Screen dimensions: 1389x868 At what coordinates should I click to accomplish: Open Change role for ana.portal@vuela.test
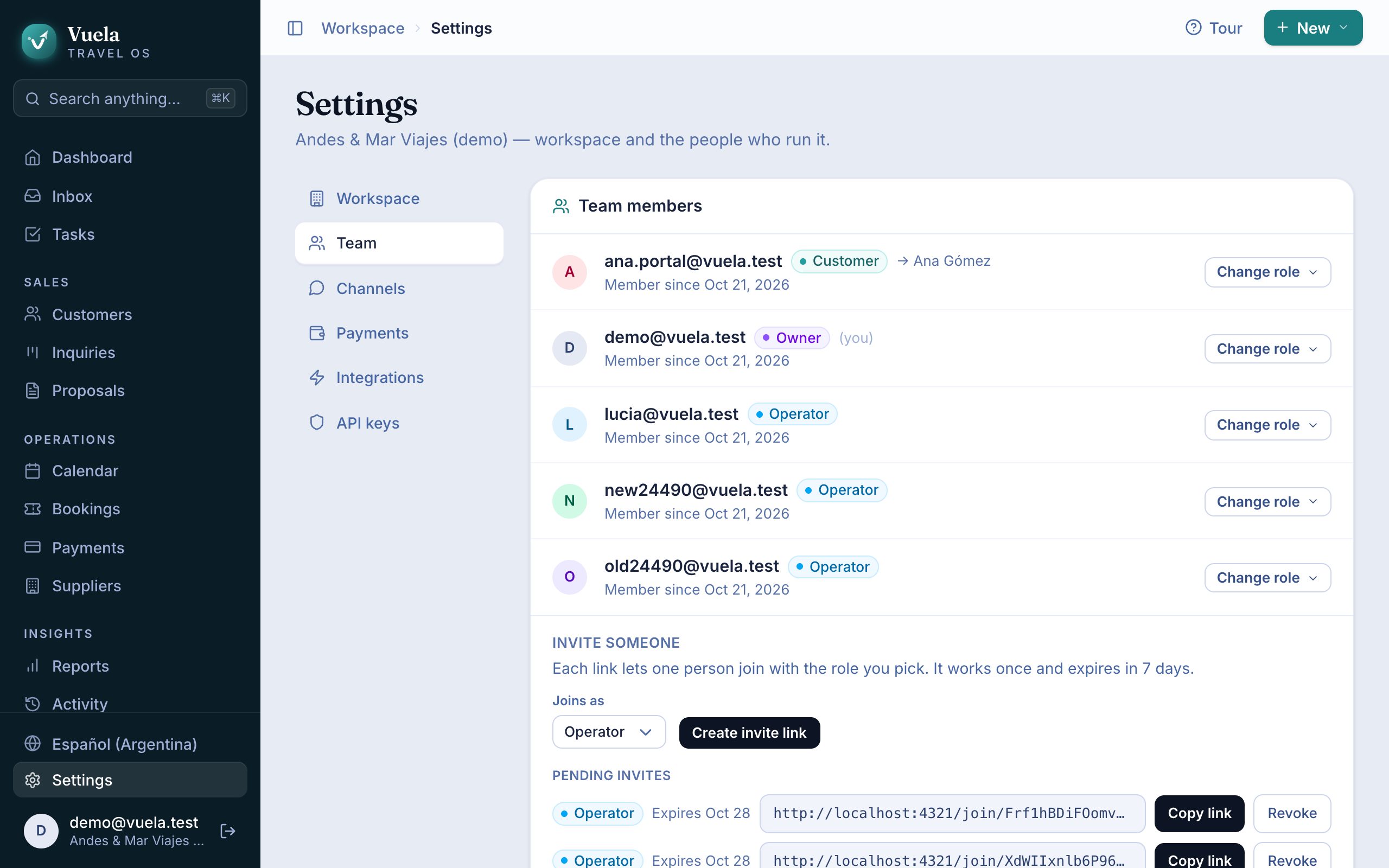pyautogui.click(x=1267, y=272)
